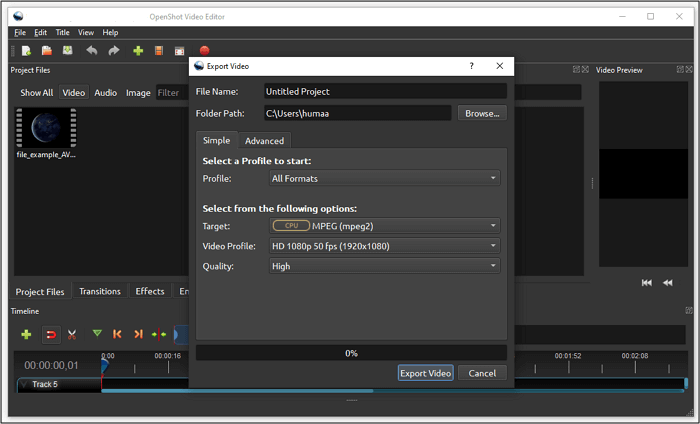Image resolution: width=700 pixels, height=424 pixels.
Task: Expand the Target format MPEG dropdown
Action: pyautogui.click(x=384, y=226)
